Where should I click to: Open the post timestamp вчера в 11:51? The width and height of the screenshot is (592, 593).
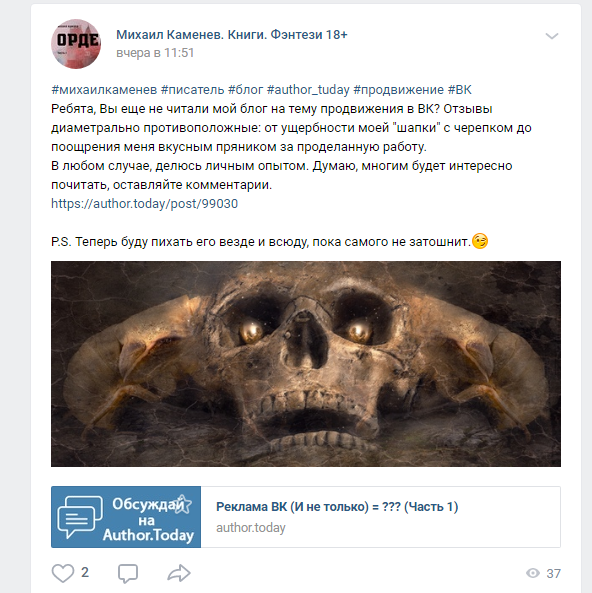pyautogui.click(x=155, y=53)
